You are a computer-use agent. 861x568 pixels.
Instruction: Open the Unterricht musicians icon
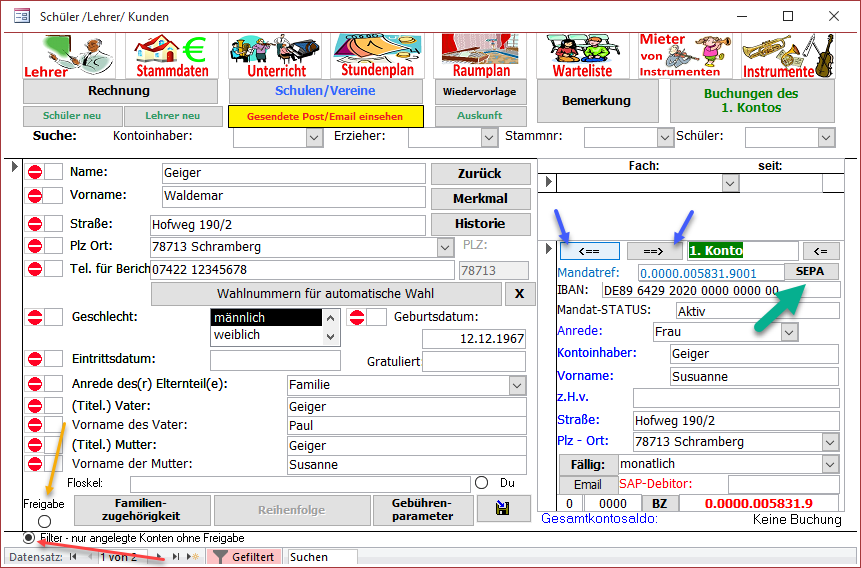coord(276,56)
